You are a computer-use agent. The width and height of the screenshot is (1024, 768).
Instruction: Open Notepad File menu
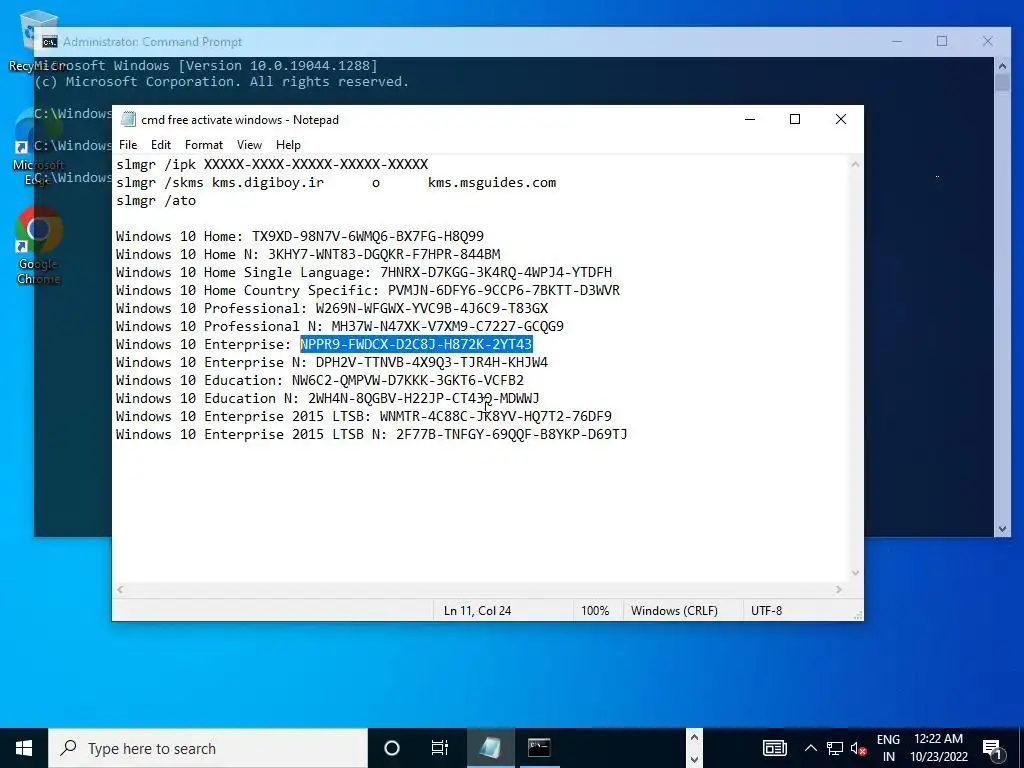tap(128, 145)
